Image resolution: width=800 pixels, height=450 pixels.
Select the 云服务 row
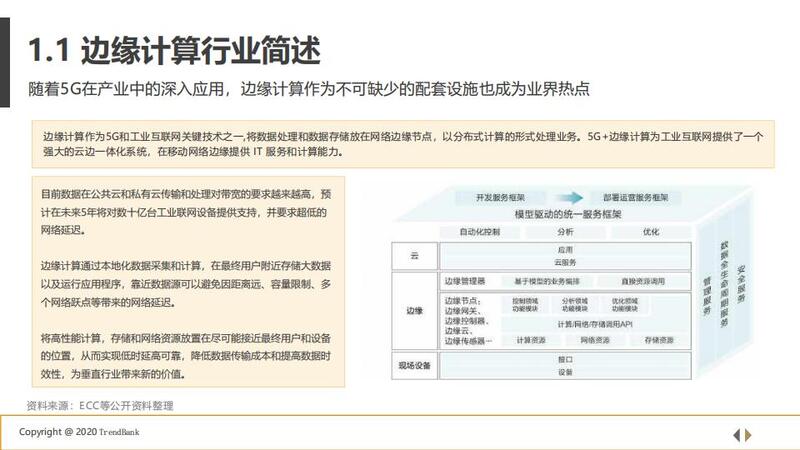[x=565, y=261]
